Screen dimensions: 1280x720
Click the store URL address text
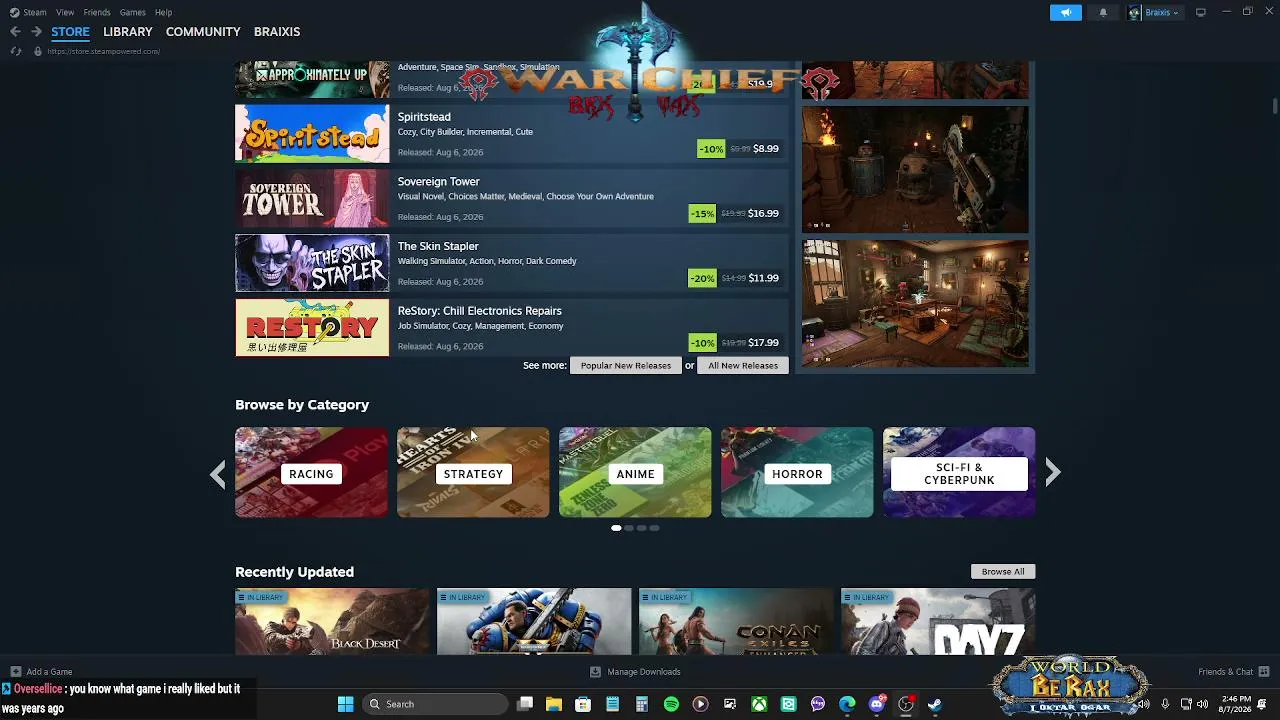(x=103, y=51)
